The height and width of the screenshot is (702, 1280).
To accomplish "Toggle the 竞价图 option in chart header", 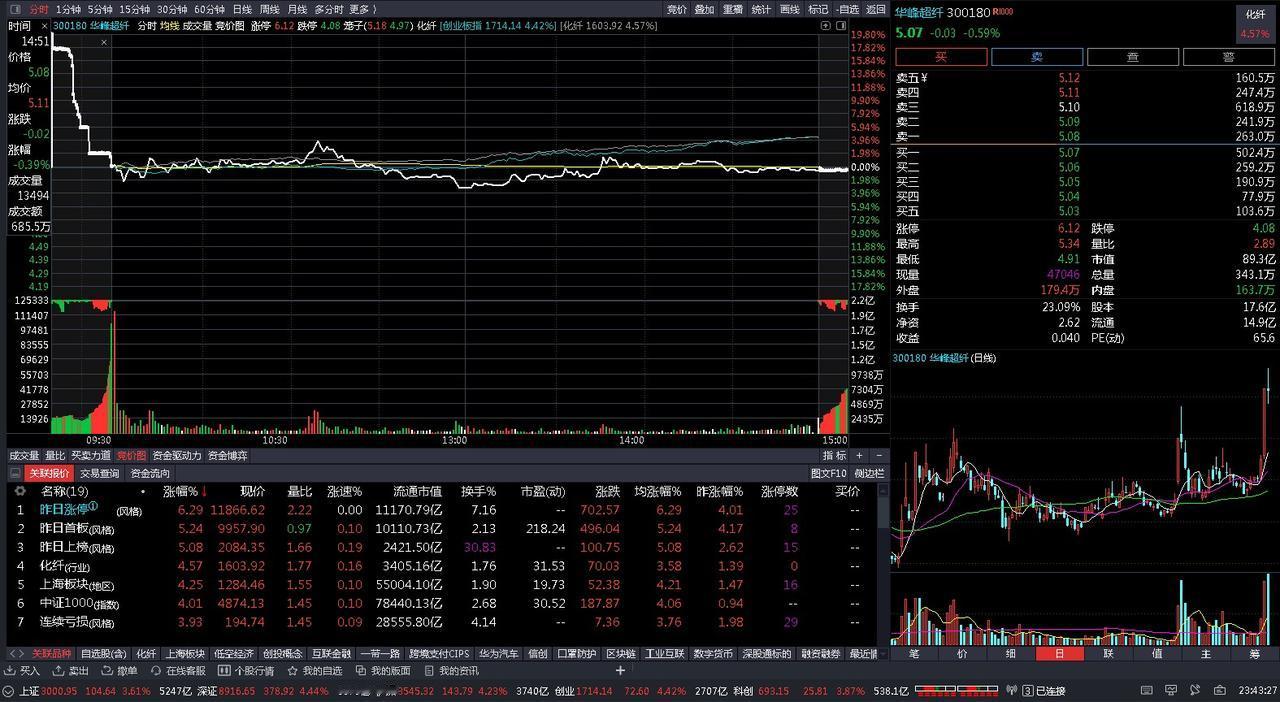I will coord(231,26).
